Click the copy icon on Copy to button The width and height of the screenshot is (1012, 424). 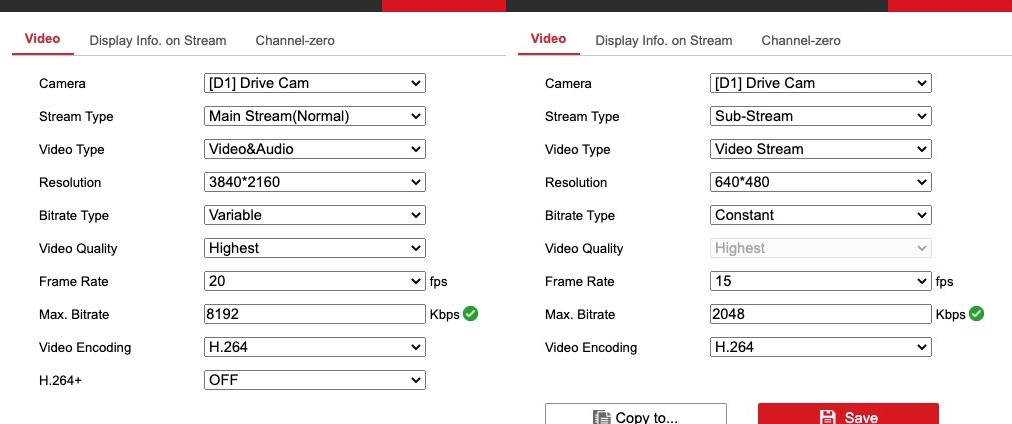click(601, 417)
